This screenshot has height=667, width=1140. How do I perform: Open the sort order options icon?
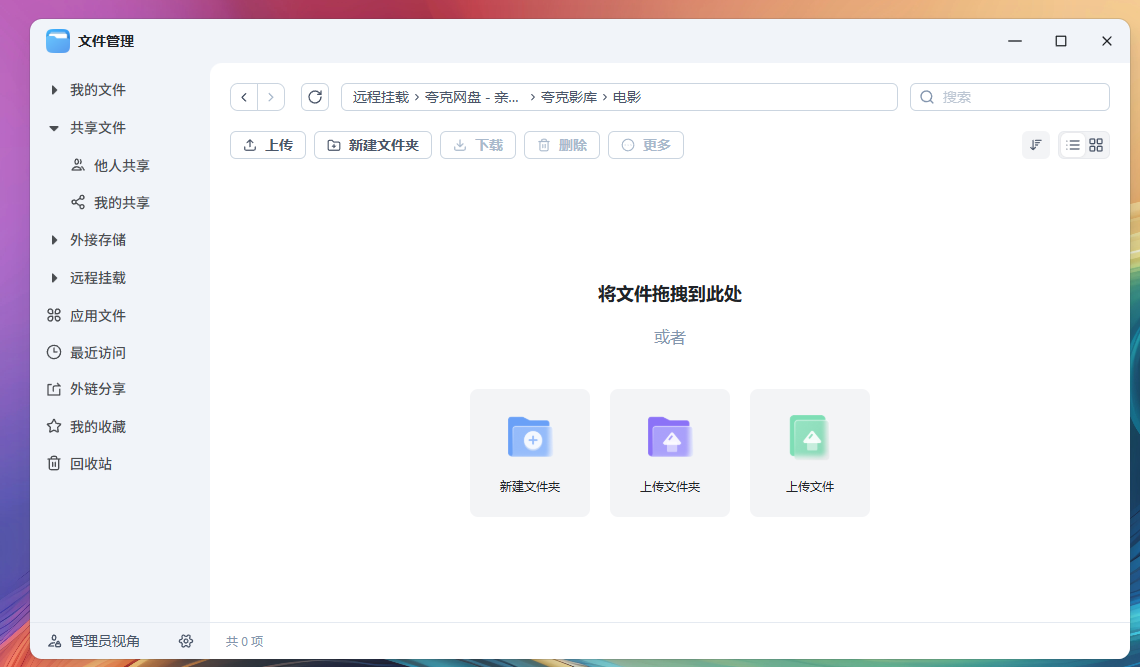pos(1036,145)
